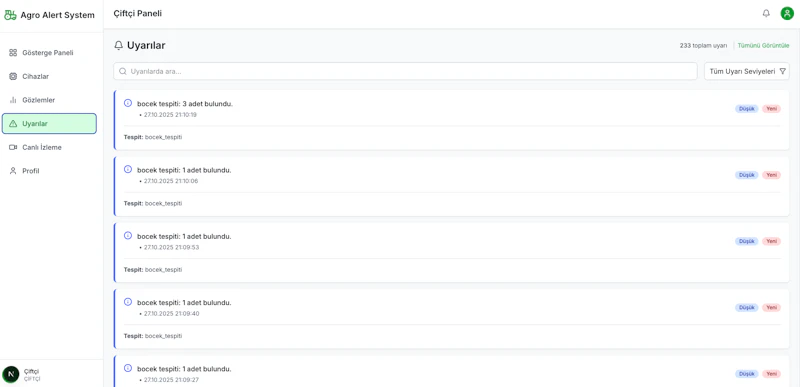This screenshot has height=387, width=800.
Task: Open the alert '3 adet bulundu'
Action: [x=452, y=120]
